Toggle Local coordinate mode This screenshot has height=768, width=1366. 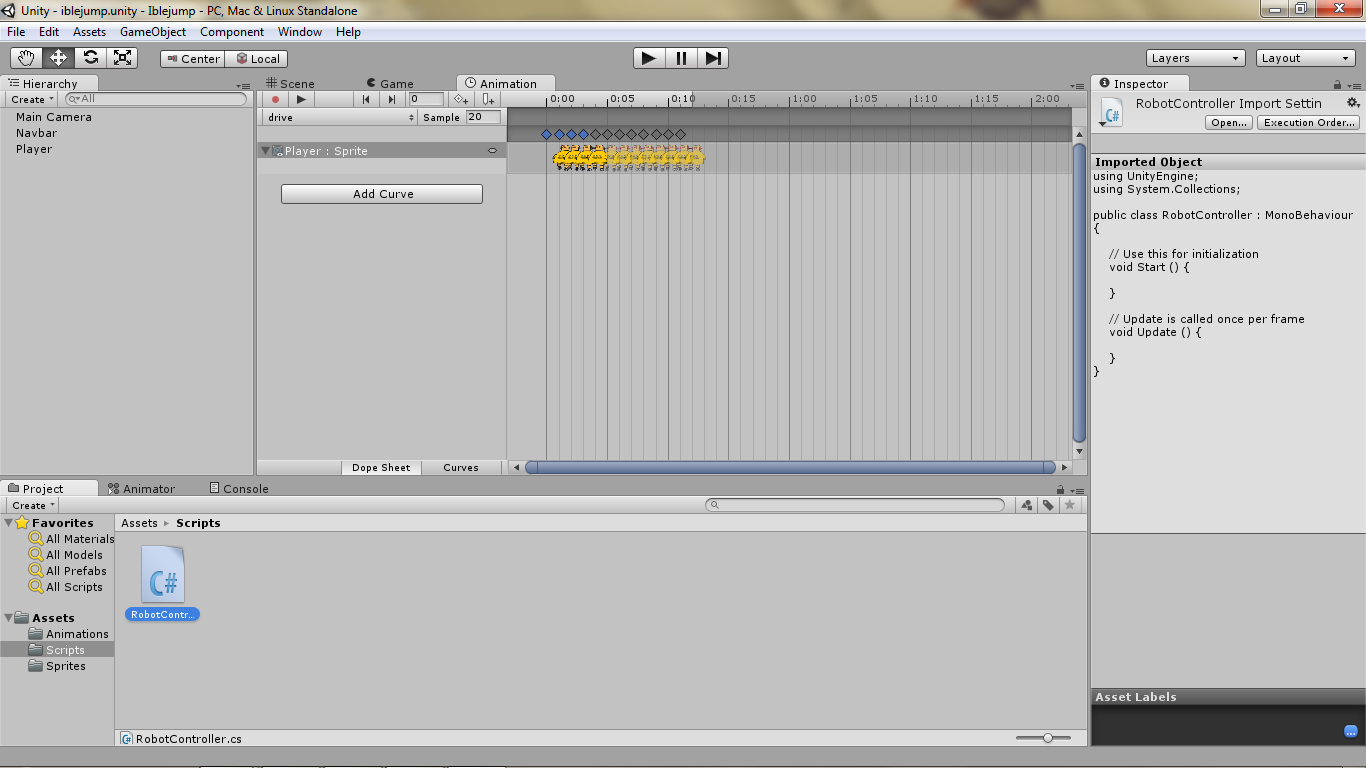pyautogui.click(x=256, y=58)
